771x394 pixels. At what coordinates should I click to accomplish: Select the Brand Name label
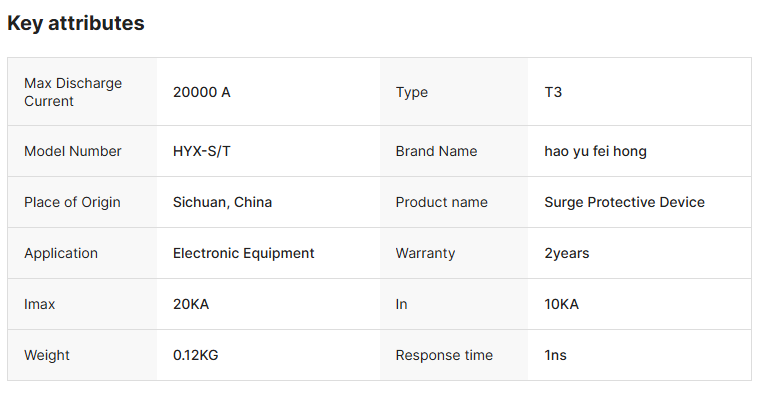pyautogui.click(x=436, y=151)
